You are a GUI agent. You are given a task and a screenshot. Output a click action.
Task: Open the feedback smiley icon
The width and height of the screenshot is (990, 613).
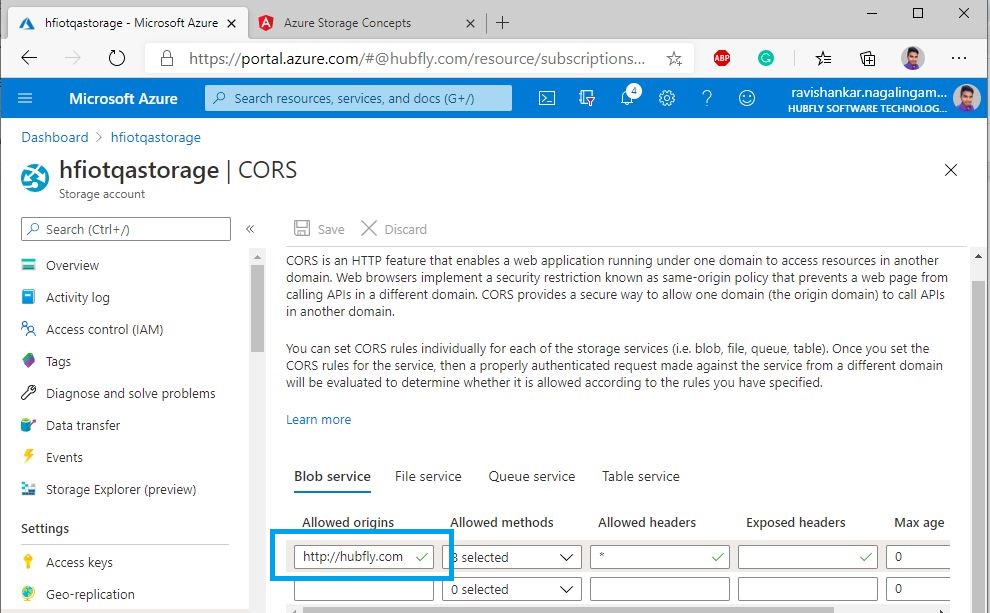pos(747,98)
